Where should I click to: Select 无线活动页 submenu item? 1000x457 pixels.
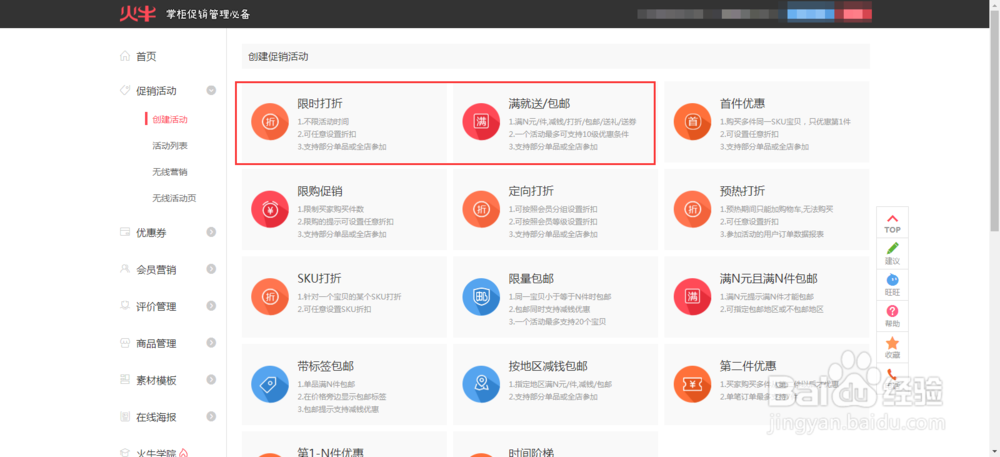point(174,199)
